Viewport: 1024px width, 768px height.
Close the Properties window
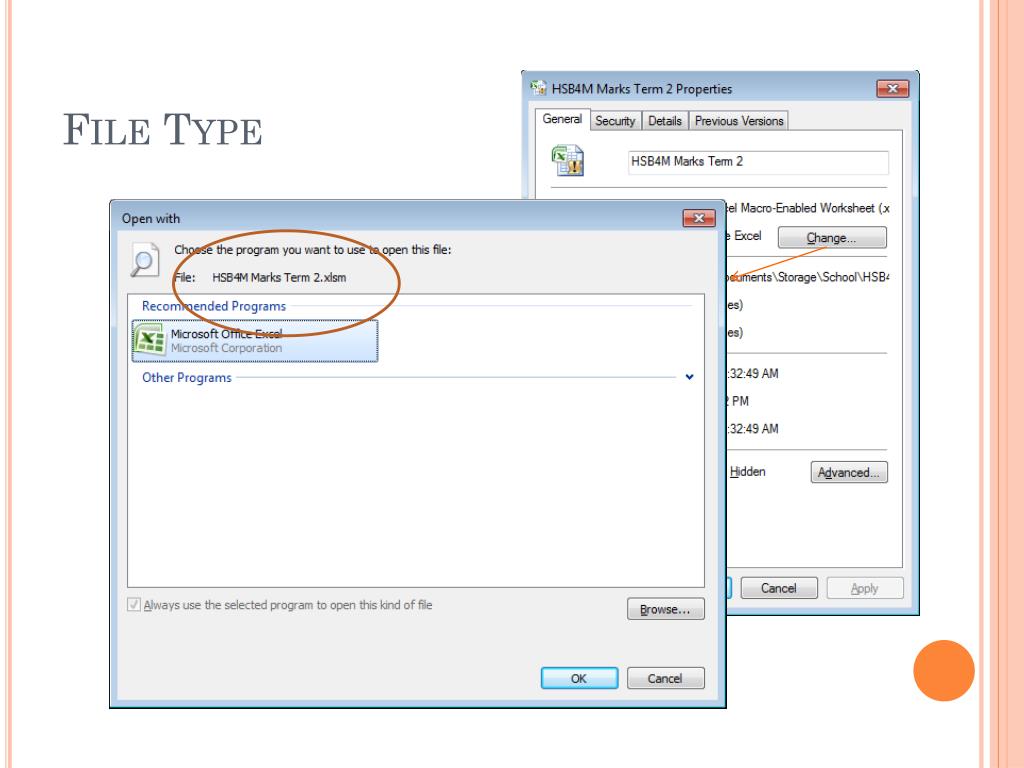pyautogui.click(x=893, y=89)
